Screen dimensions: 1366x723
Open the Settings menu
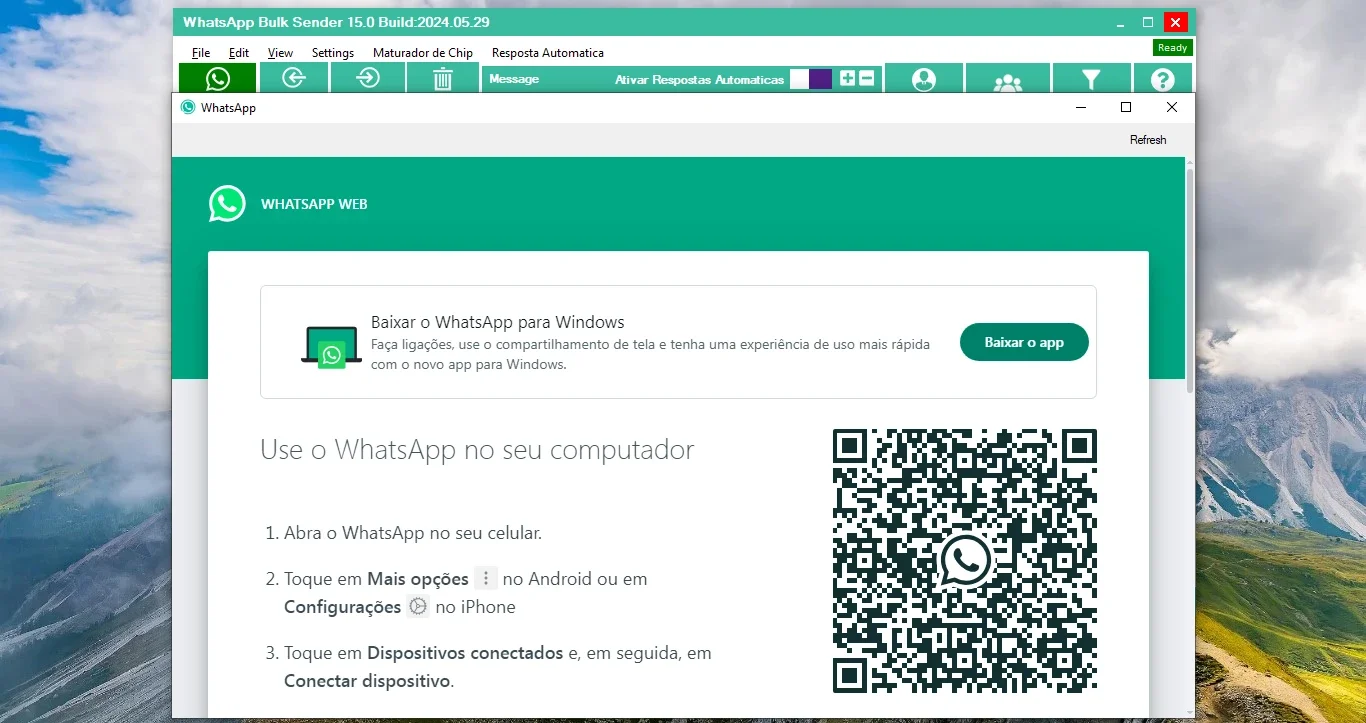pos(333,53)
